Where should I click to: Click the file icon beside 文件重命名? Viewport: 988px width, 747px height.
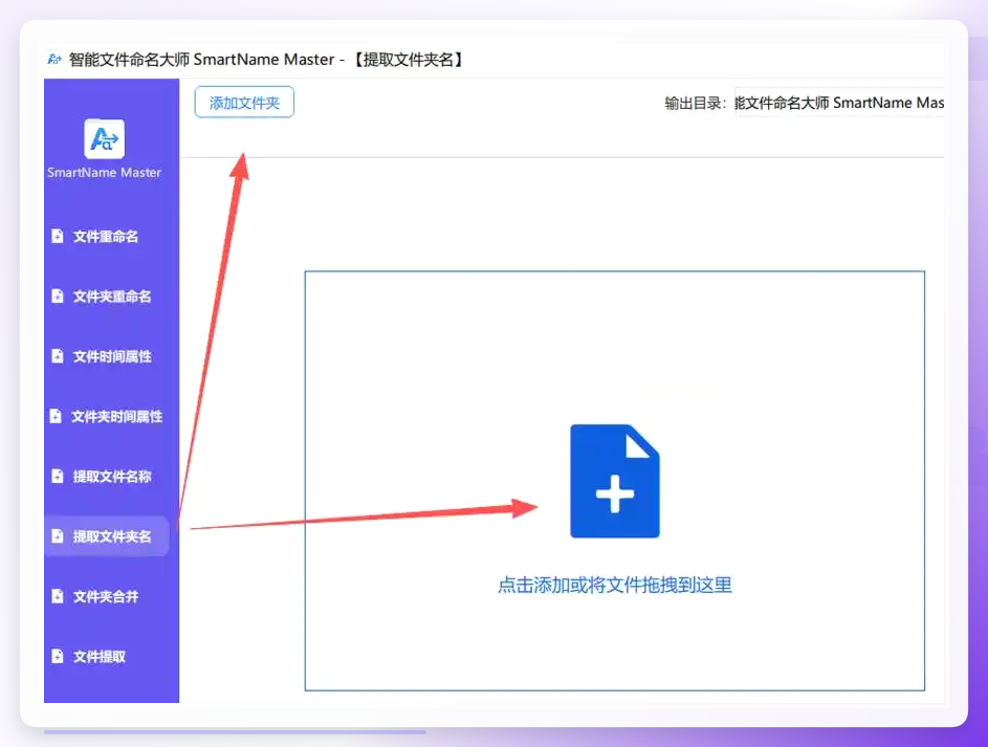(57, 236)
